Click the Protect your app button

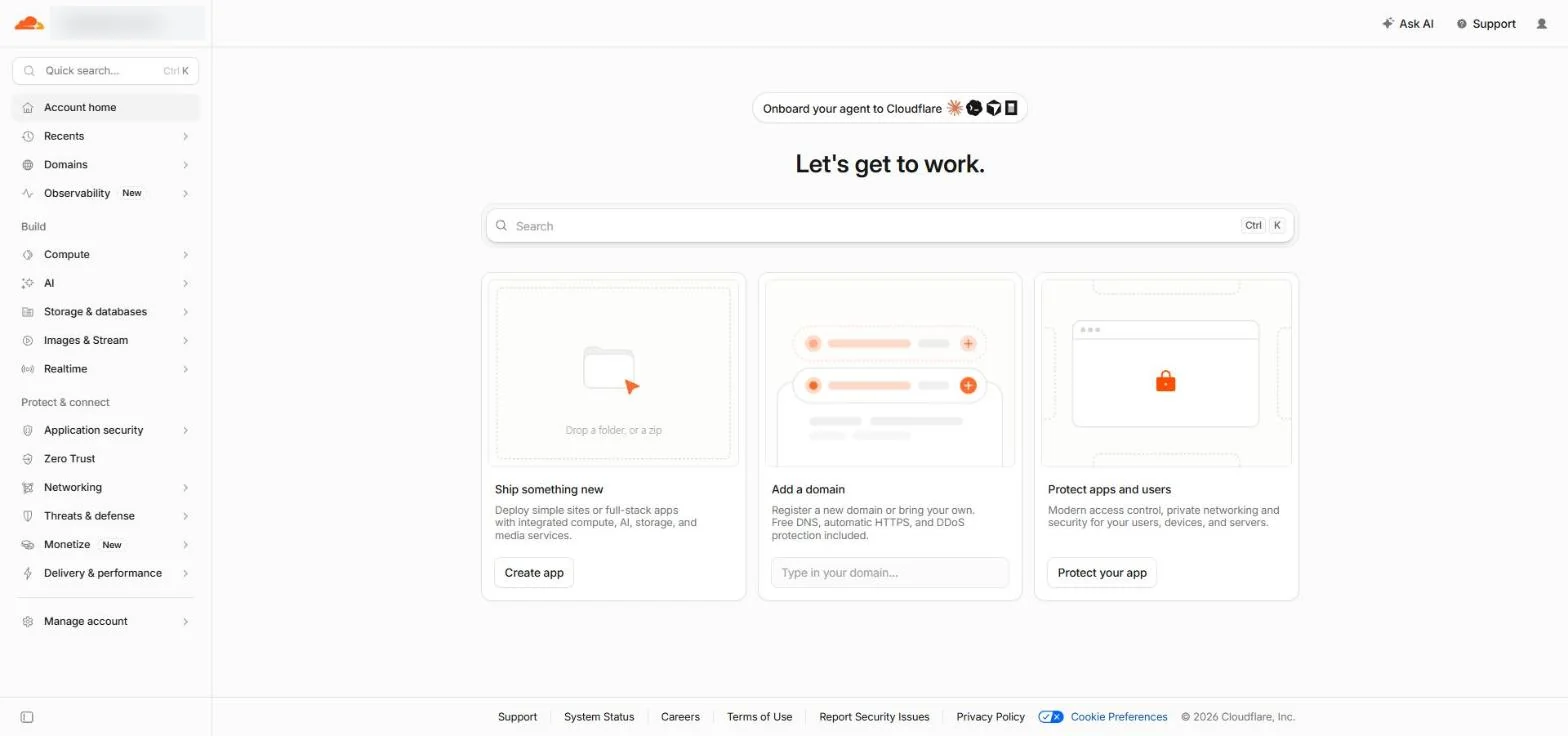[x=1102, y=573]
